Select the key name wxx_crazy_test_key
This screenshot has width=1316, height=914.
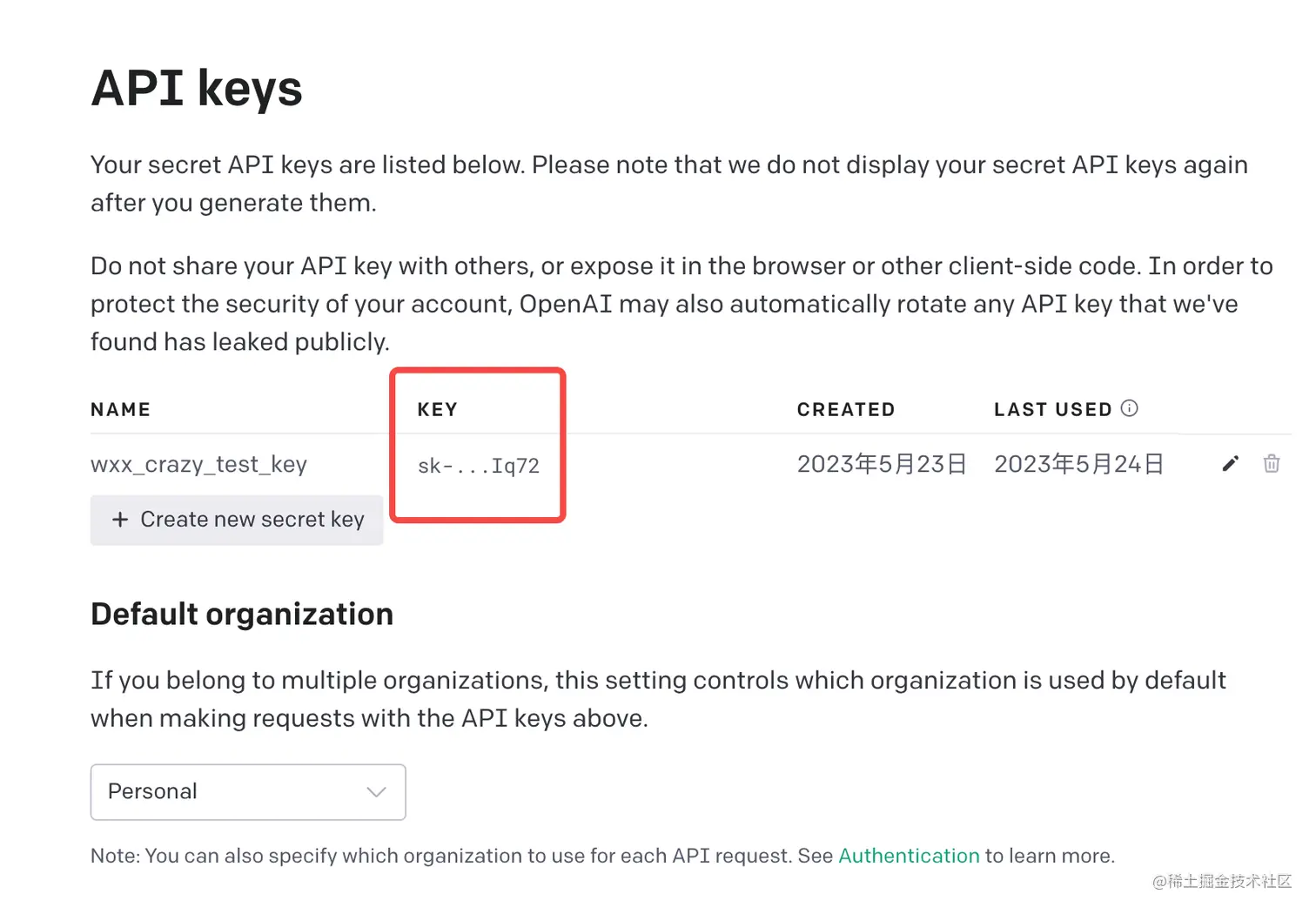(x=199, y=465)
